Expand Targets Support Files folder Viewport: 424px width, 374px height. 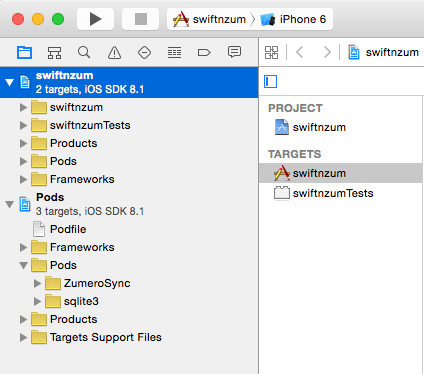coord(23,337)
